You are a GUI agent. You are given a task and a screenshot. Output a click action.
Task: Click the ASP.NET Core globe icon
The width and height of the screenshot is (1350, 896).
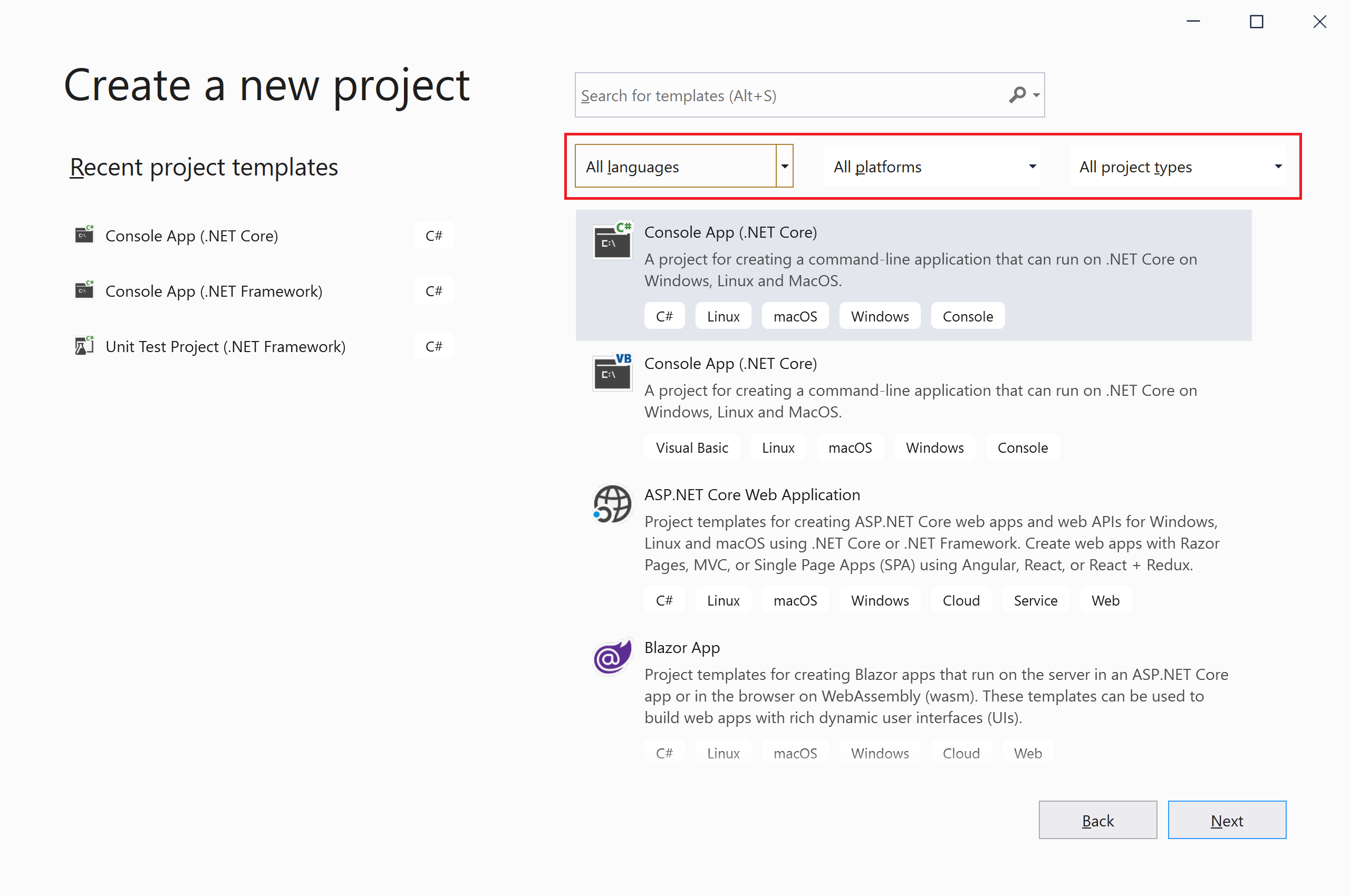(612, 504)
